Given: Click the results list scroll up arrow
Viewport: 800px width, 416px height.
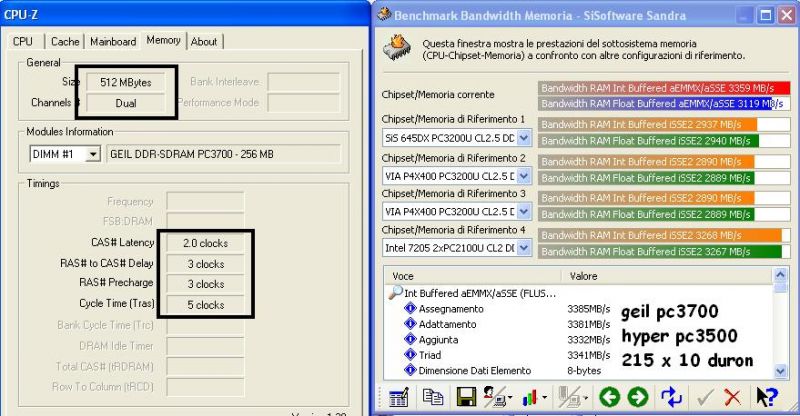Looking at the screenshot, I should click(x=780, y=275).
